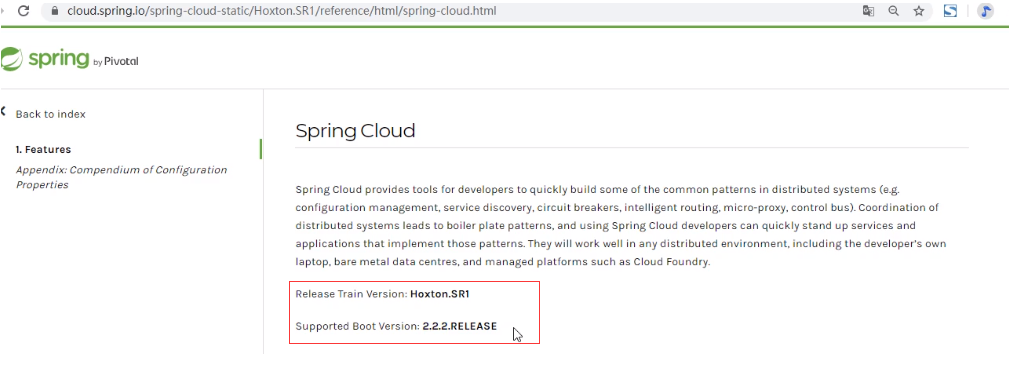Click the Spring Cloud page heading

tap(355, 131)
